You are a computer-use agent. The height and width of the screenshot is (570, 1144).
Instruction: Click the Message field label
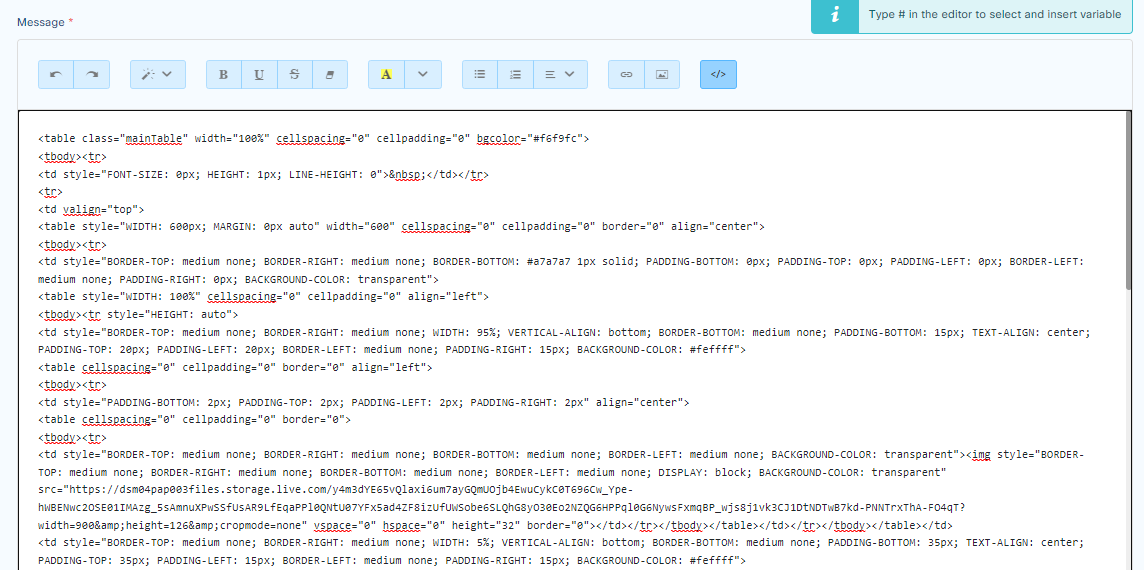(40, 22)
